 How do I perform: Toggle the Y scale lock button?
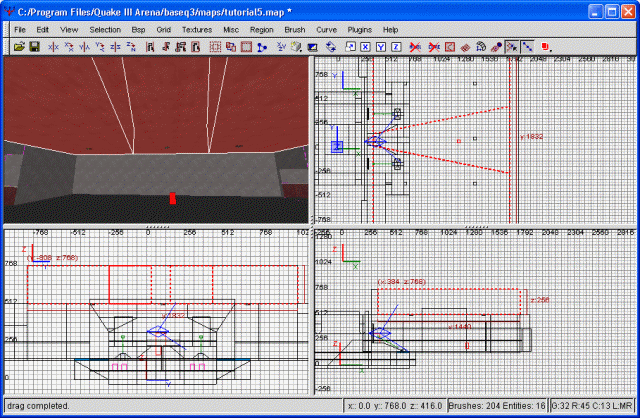point(381,47)
